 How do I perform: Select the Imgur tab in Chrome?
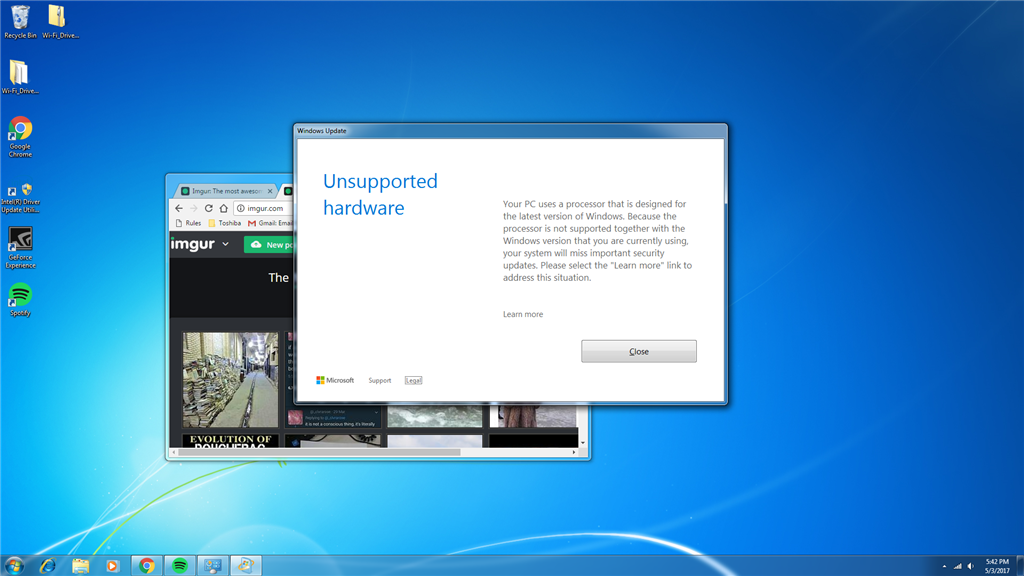pos(225,191)
